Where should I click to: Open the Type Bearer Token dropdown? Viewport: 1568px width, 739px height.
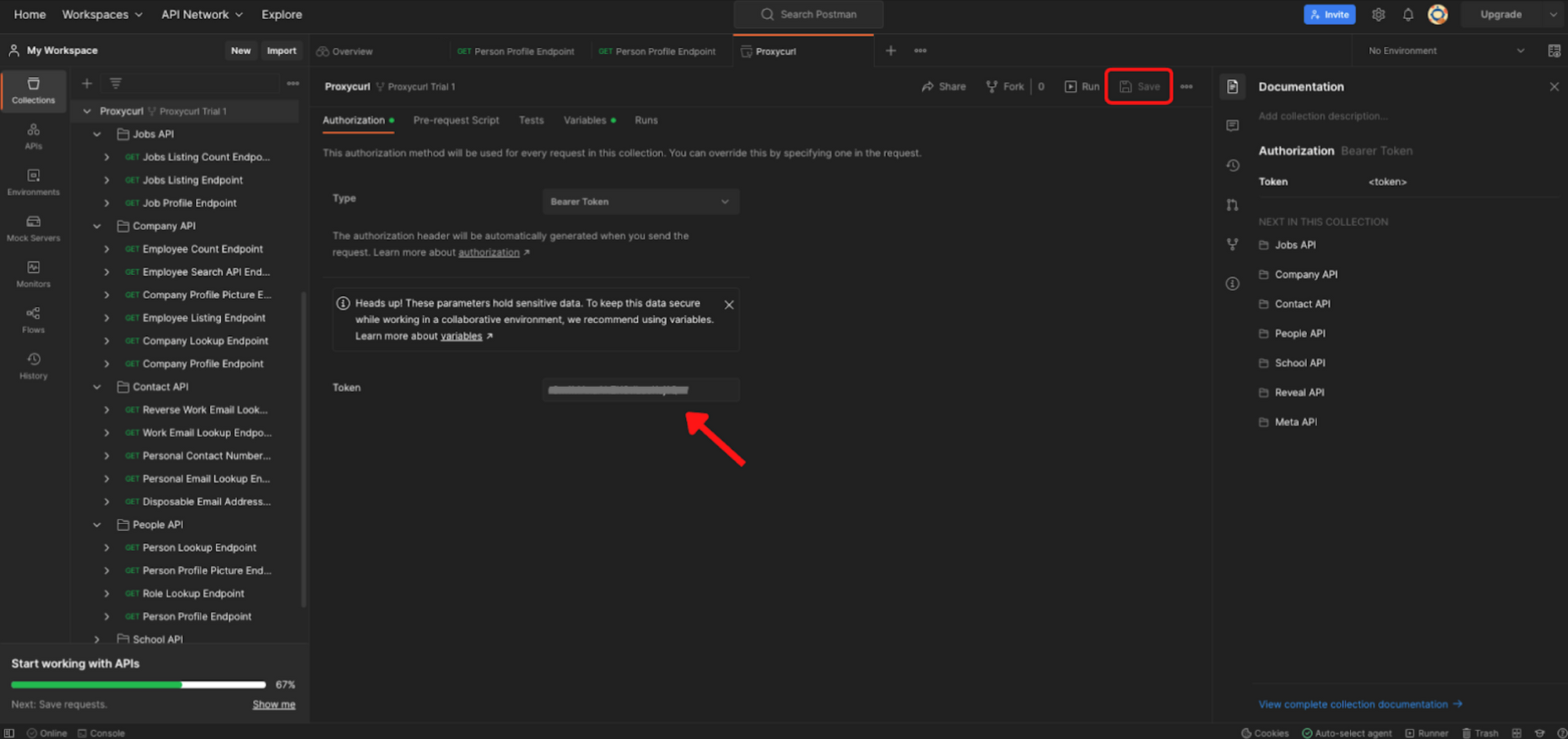[x=641, y=201]
